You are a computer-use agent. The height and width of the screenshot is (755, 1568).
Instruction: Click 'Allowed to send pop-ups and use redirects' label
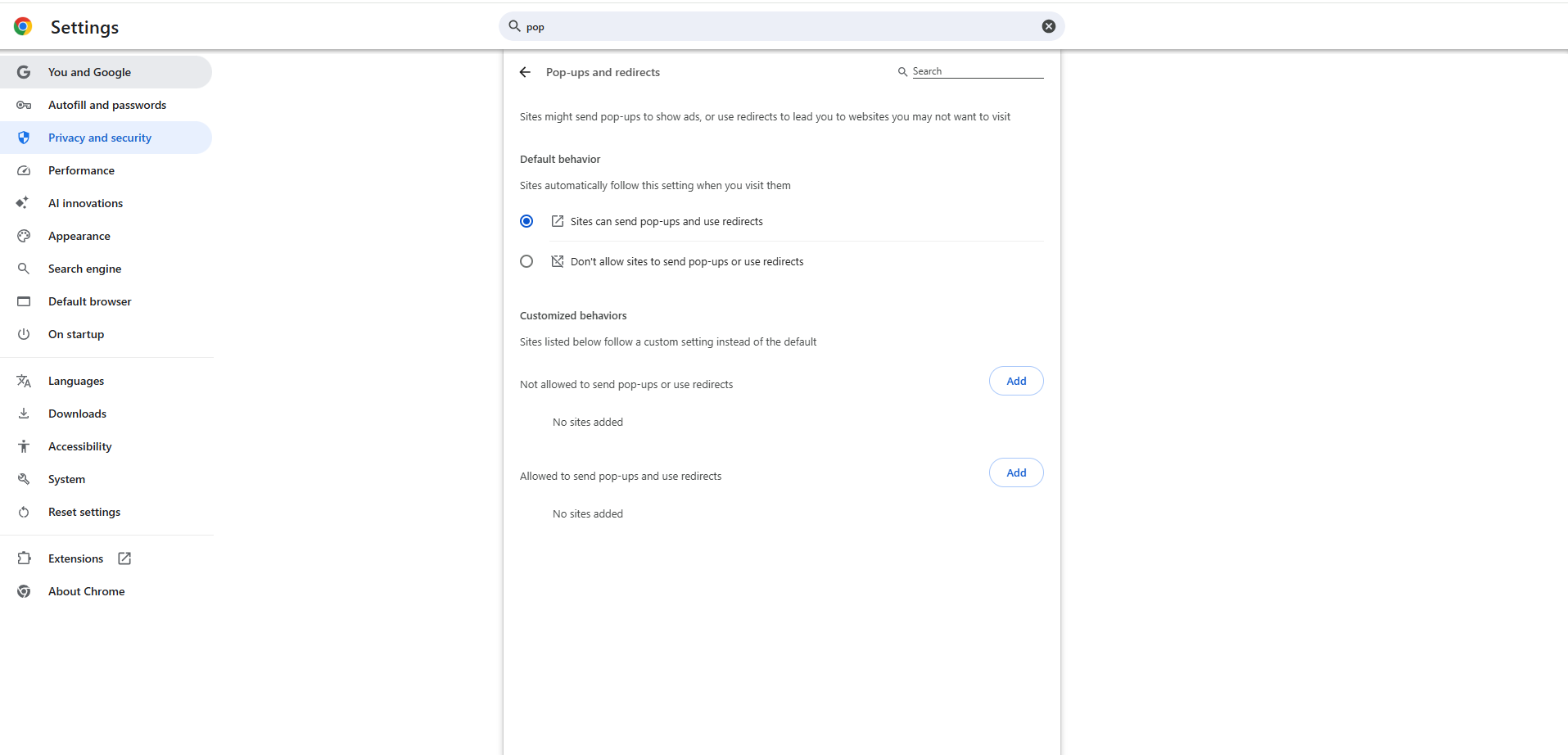point(621,477)
